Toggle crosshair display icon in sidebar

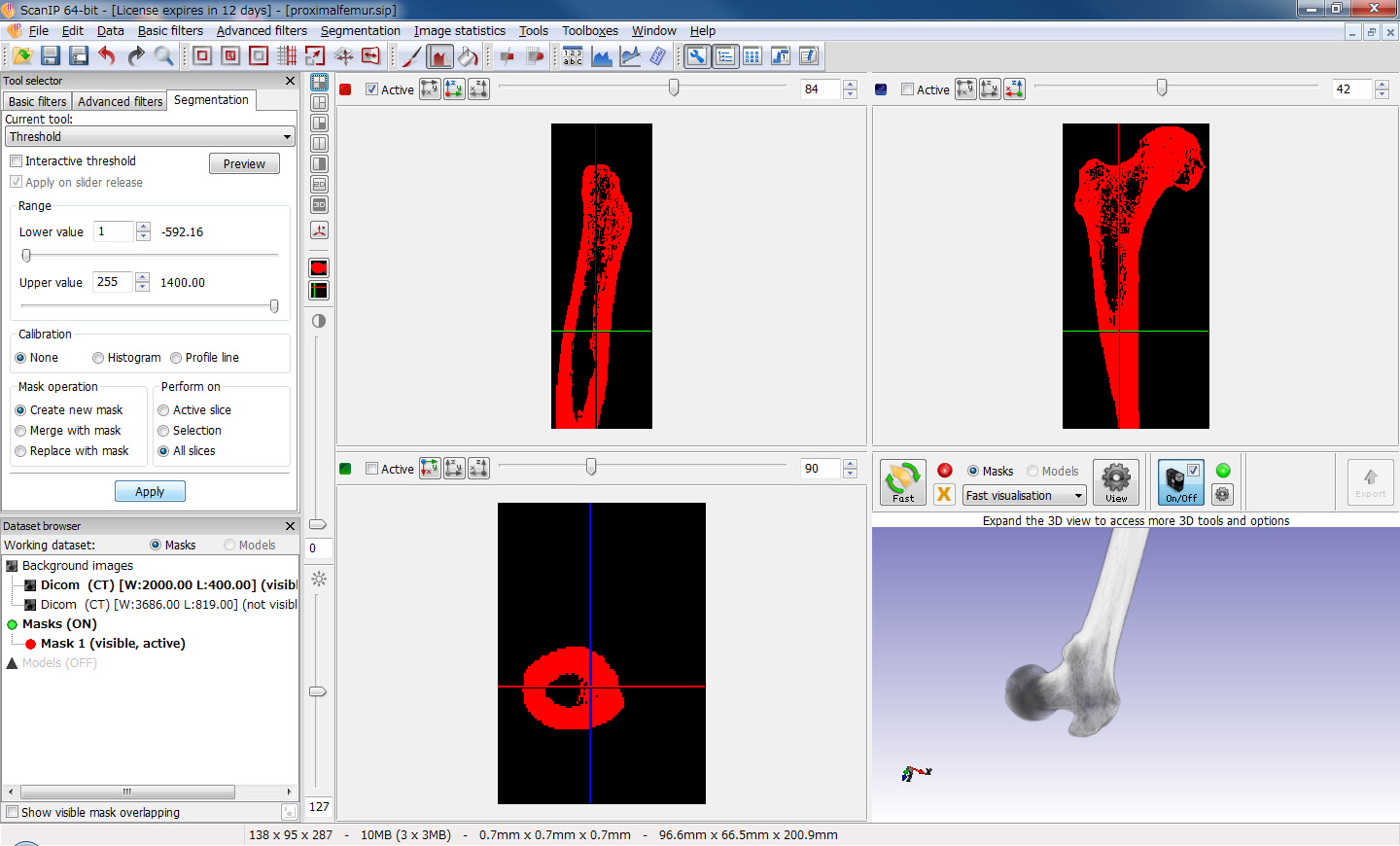pos(319,290)
